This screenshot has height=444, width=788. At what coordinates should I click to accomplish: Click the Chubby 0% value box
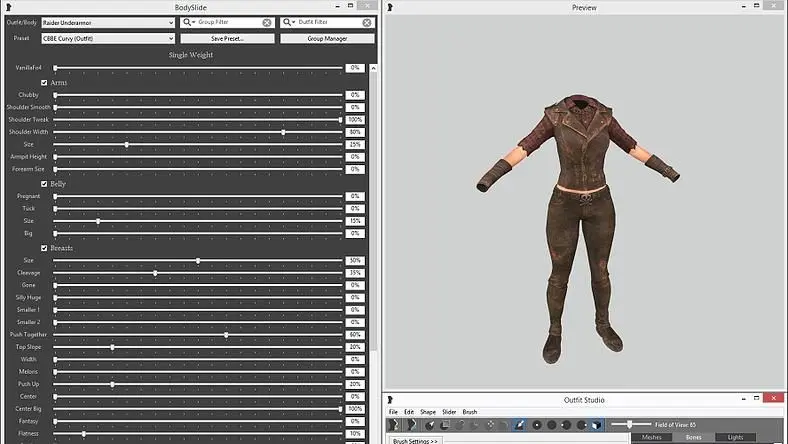pyautogui.click(x=355, y=95)
